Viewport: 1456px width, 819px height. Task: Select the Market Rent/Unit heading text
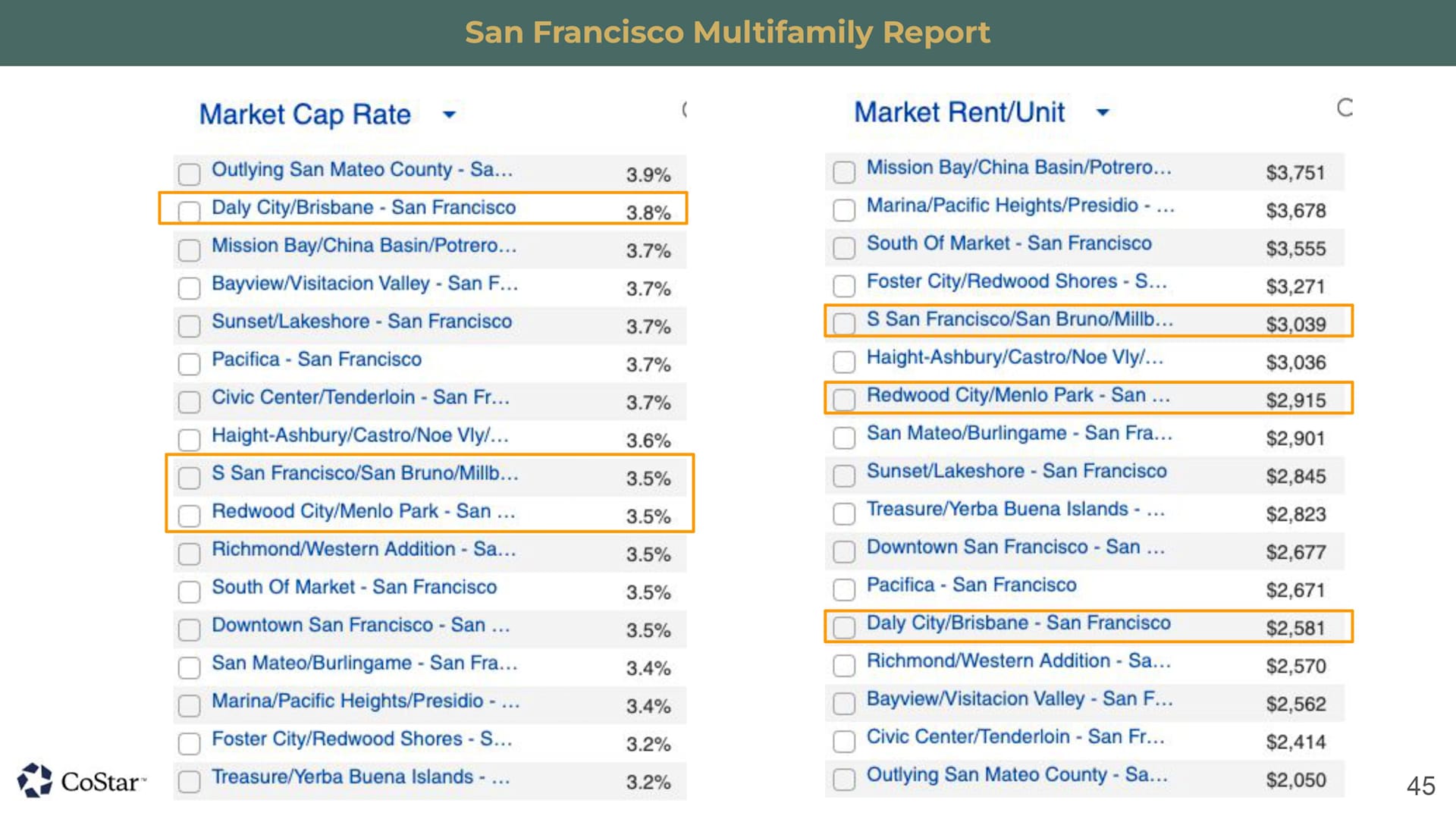pos(959,112)
